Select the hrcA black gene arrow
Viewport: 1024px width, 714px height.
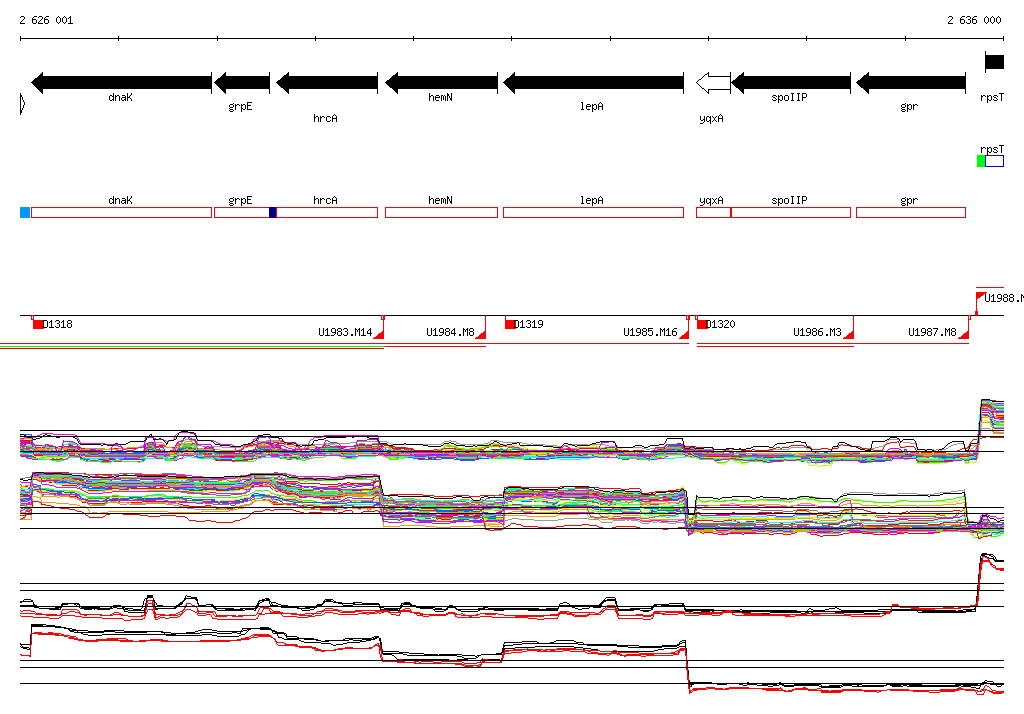pos(327,83)
